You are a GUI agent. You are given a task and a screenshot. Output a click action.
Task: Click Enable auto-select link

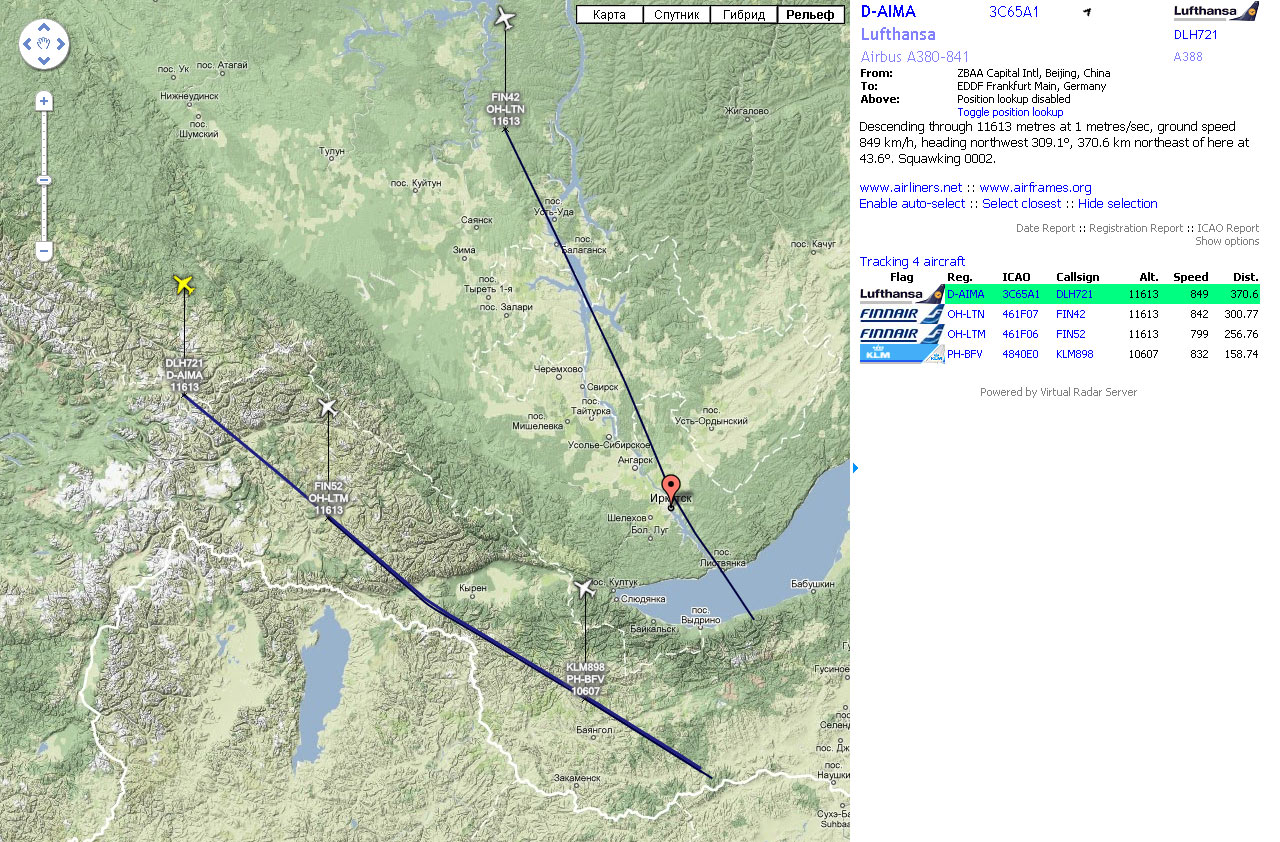[912, 203]
